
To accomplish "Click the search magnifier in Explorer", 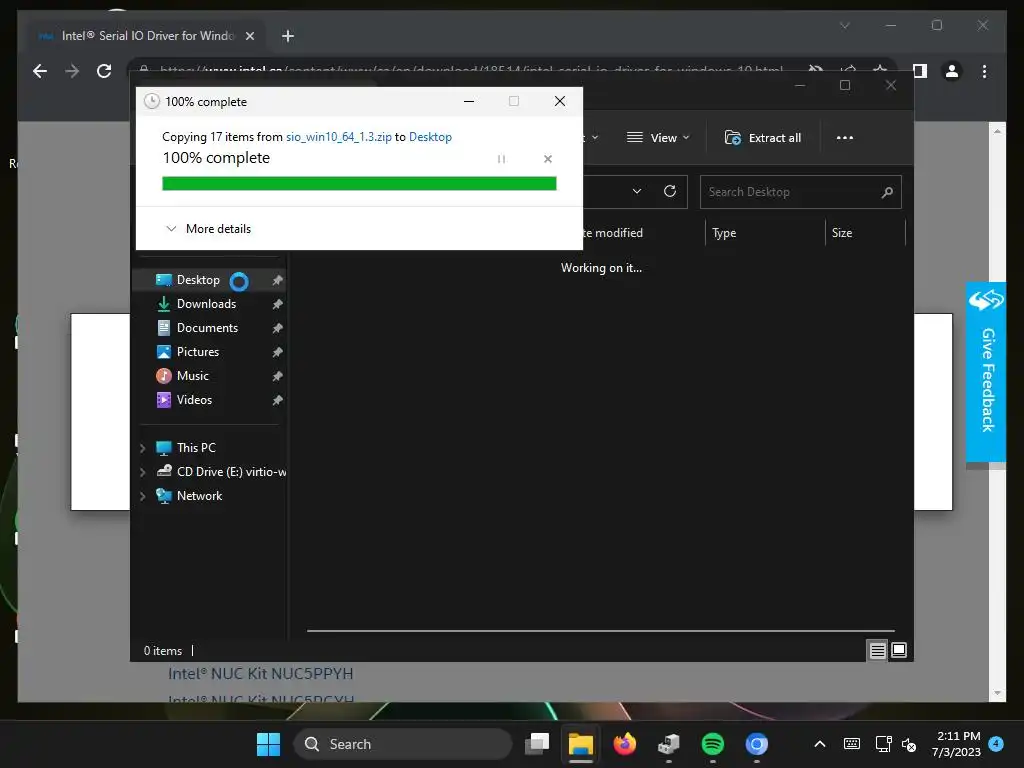I will [x=887, y=192].
